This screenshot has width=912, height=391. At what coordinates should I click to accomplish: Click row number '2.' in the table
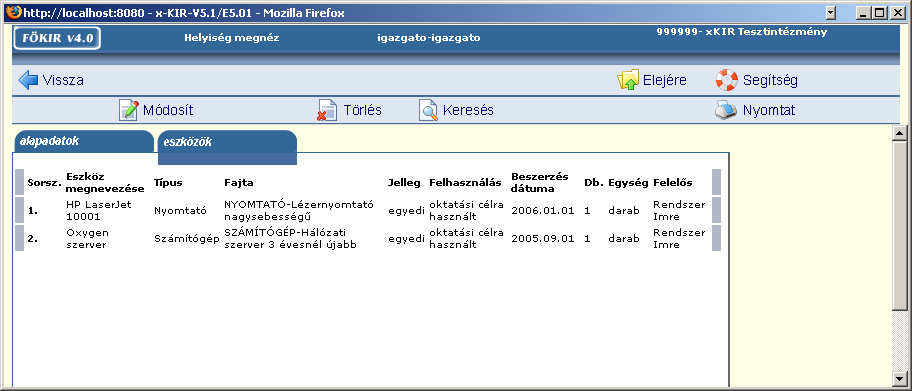click(33, 239)
